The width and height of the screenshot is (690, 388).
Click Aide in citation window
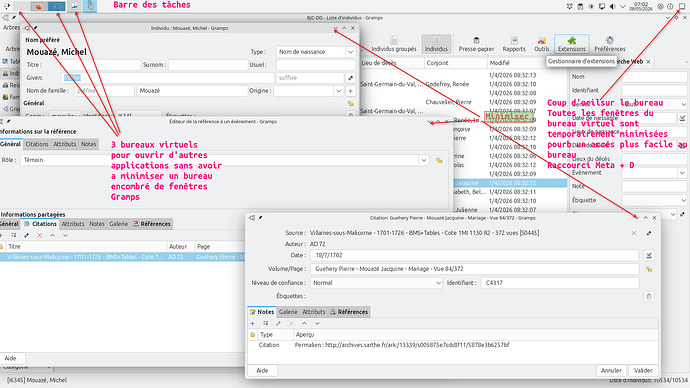pyautogui.click(x=262, y=370)
